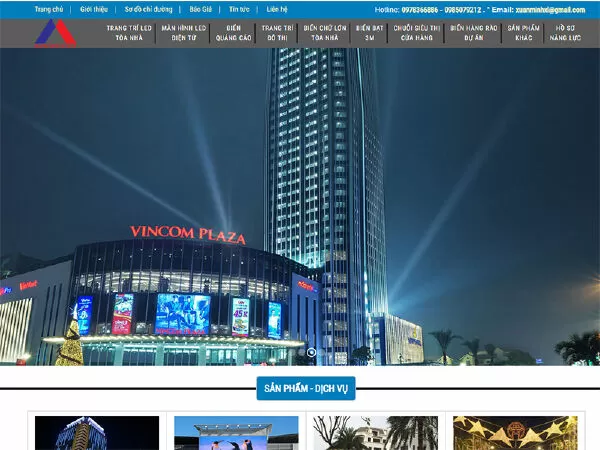Click the Sản phẩm - Dịch vụ button

coord(306,388)
